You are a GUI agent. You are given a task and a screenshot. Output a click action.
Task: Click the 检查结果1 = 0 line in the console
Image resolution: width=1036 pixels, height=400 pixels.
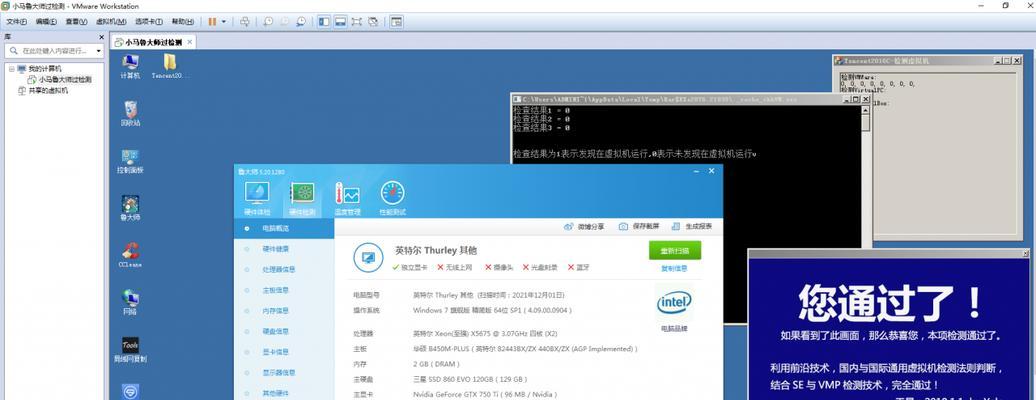tap(541, 110)
